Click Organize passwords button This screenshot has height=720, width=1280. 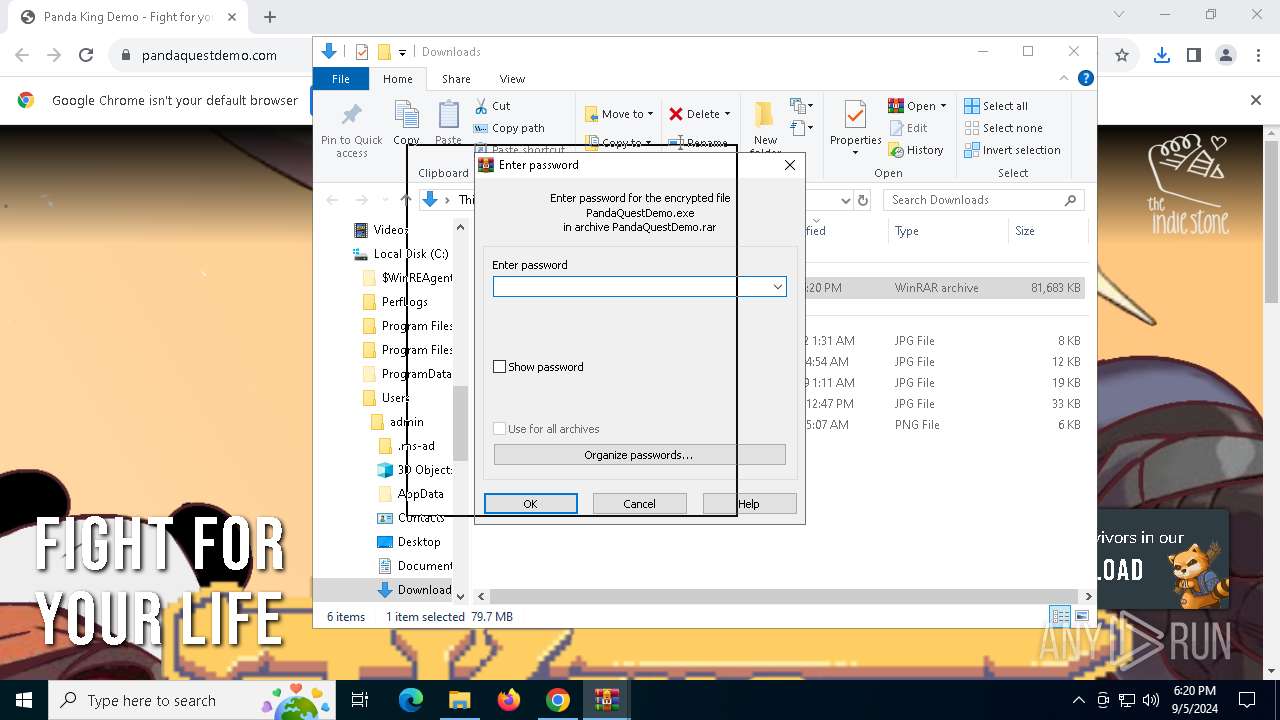pos(639,455)
